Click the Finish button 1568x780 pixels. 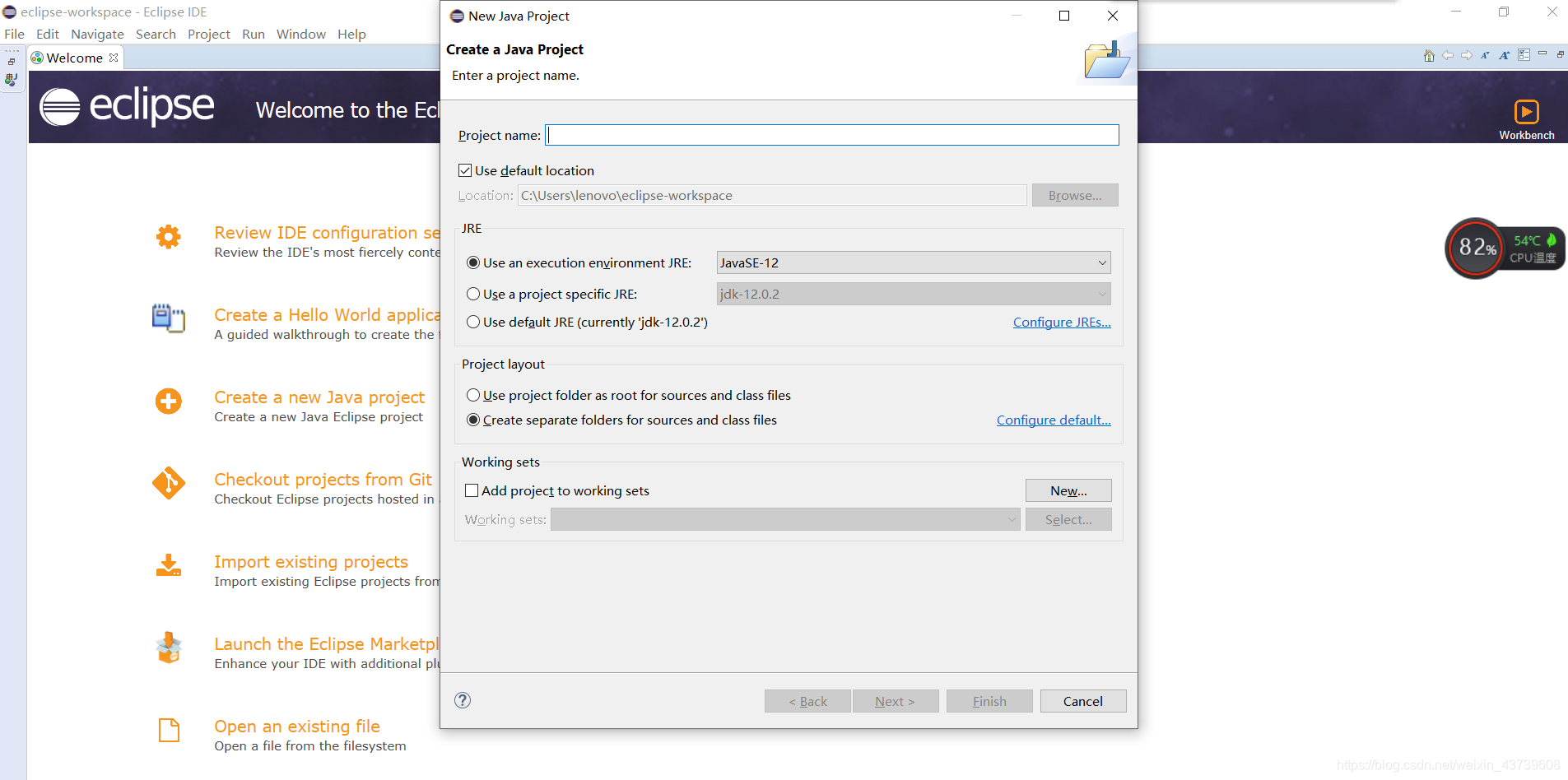pos(989,701)
